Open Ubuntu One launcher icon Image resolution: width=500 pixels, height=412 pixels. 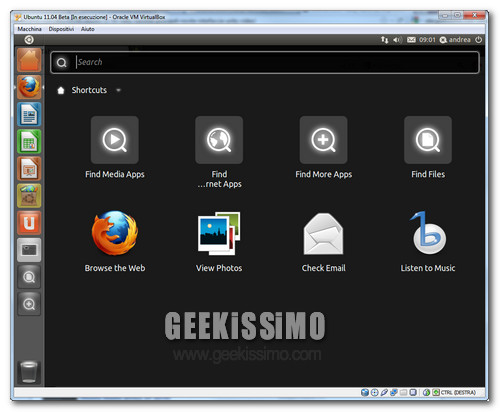29,223
